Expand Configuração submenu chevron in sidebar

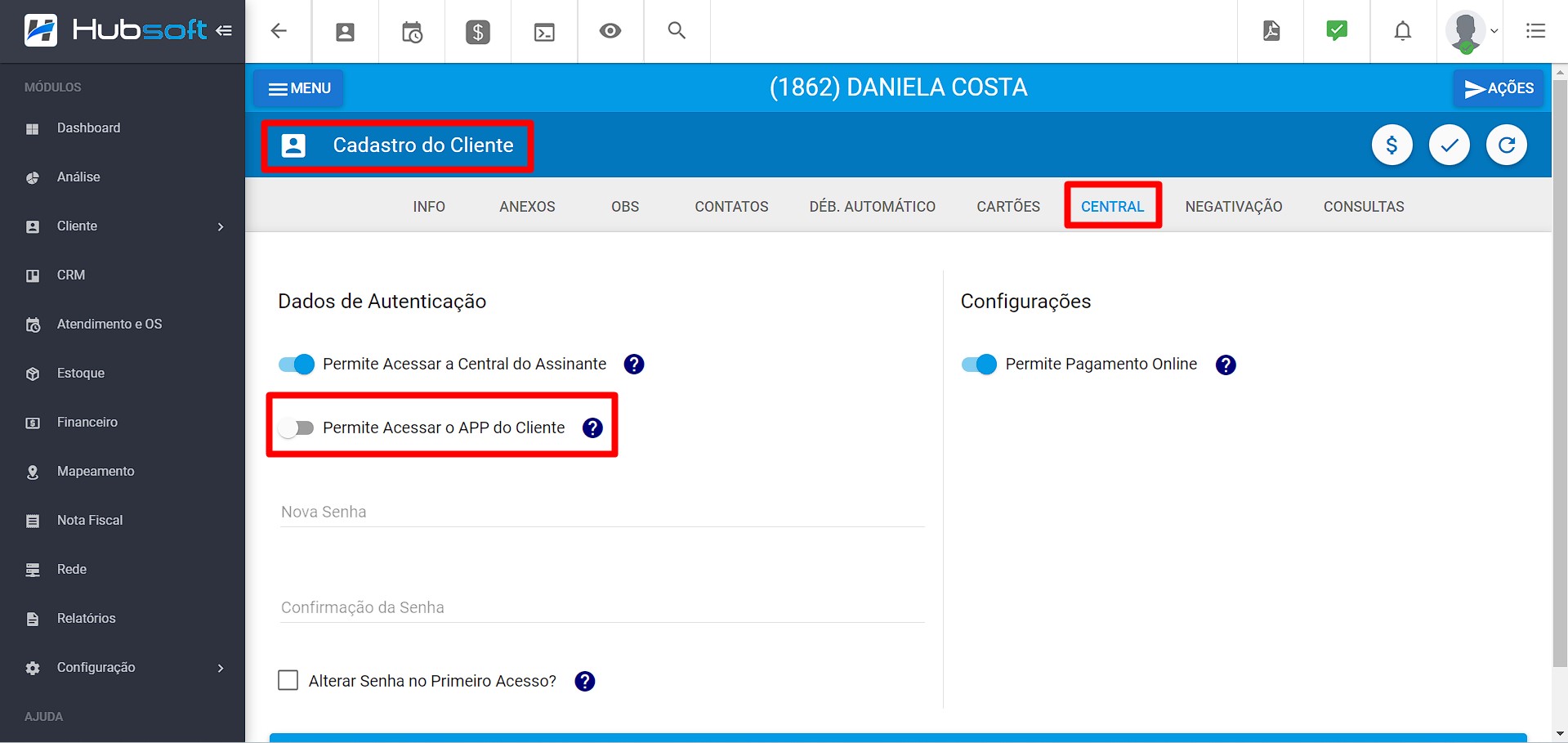coord(221,668)
